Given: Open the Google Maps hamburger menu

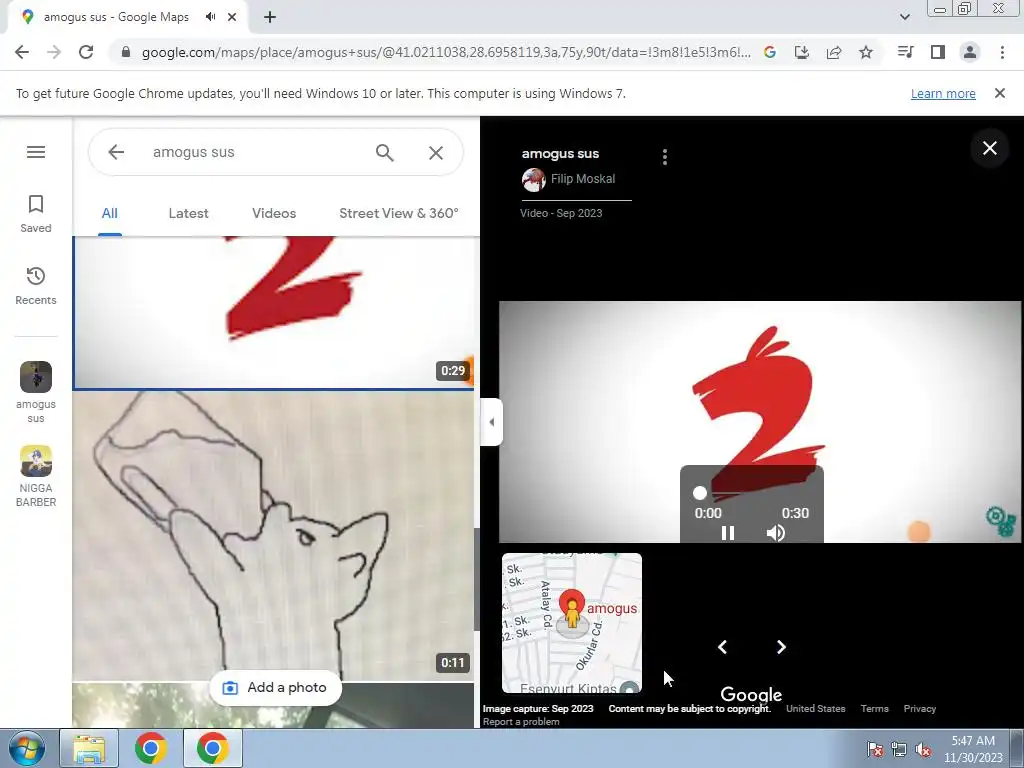Looking at the screenshot, I should click(36, 152).
